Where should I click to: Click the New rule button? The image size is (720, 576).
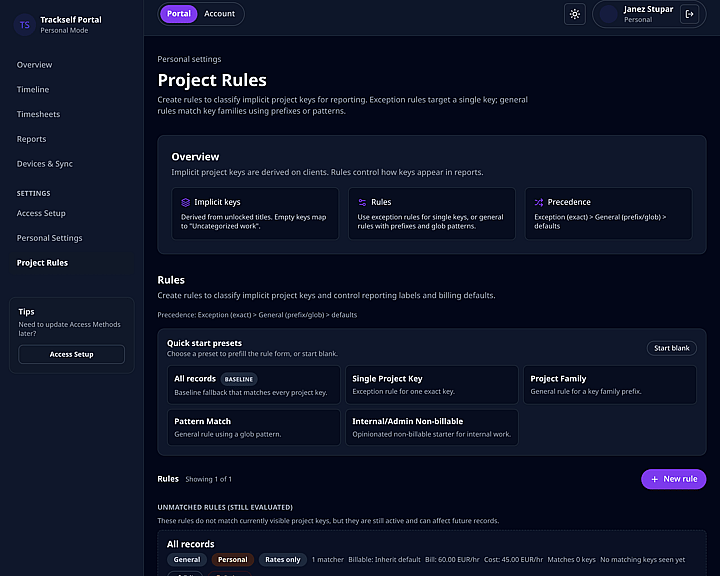[674, 479]
